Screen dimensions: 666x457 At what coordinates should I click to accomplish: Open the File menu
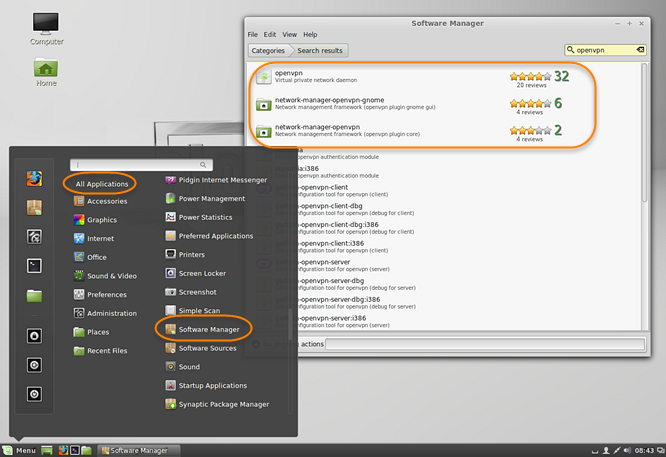click(x=253, y=34)
